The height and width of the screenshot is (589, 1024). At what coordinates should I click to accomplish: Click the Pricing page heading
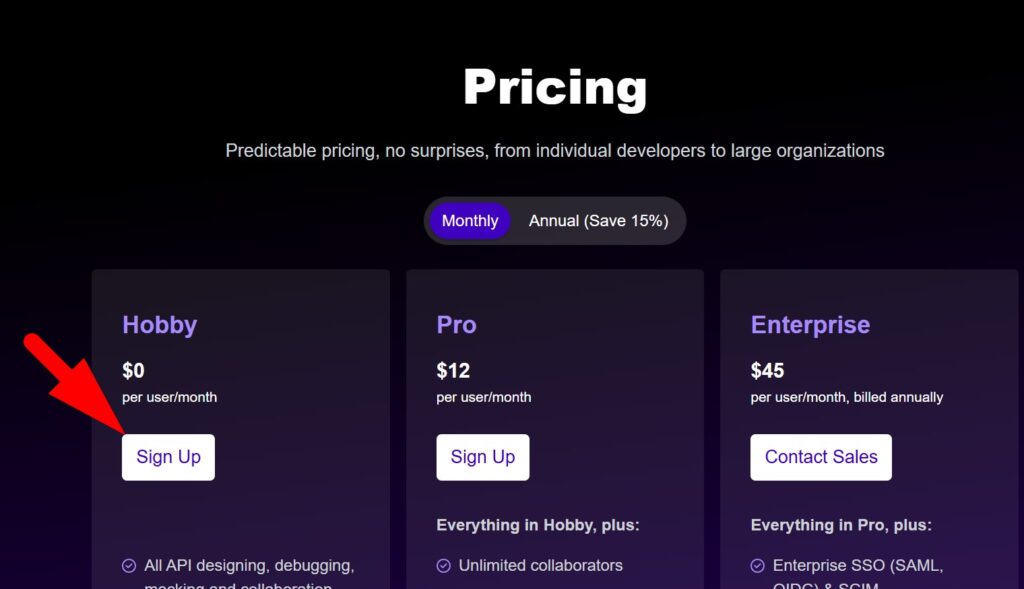click(x=555, y=88)
